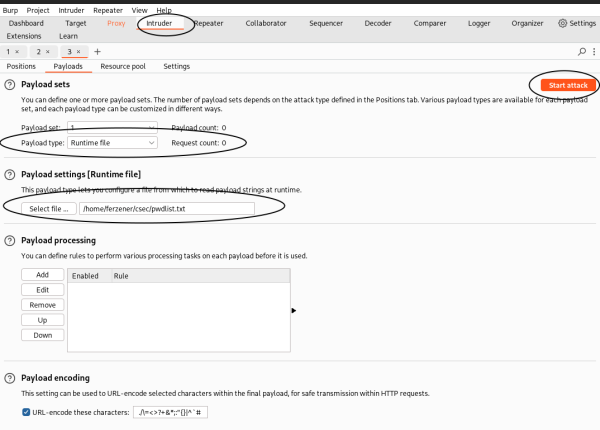Add a new Intruder tab with plus

click(x=97, y=51)
